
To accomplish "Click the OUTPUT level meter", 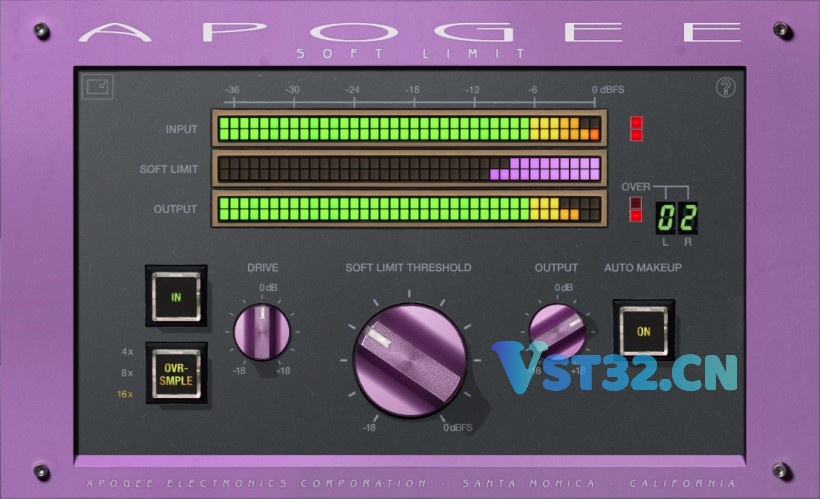I will coord(409,209).
